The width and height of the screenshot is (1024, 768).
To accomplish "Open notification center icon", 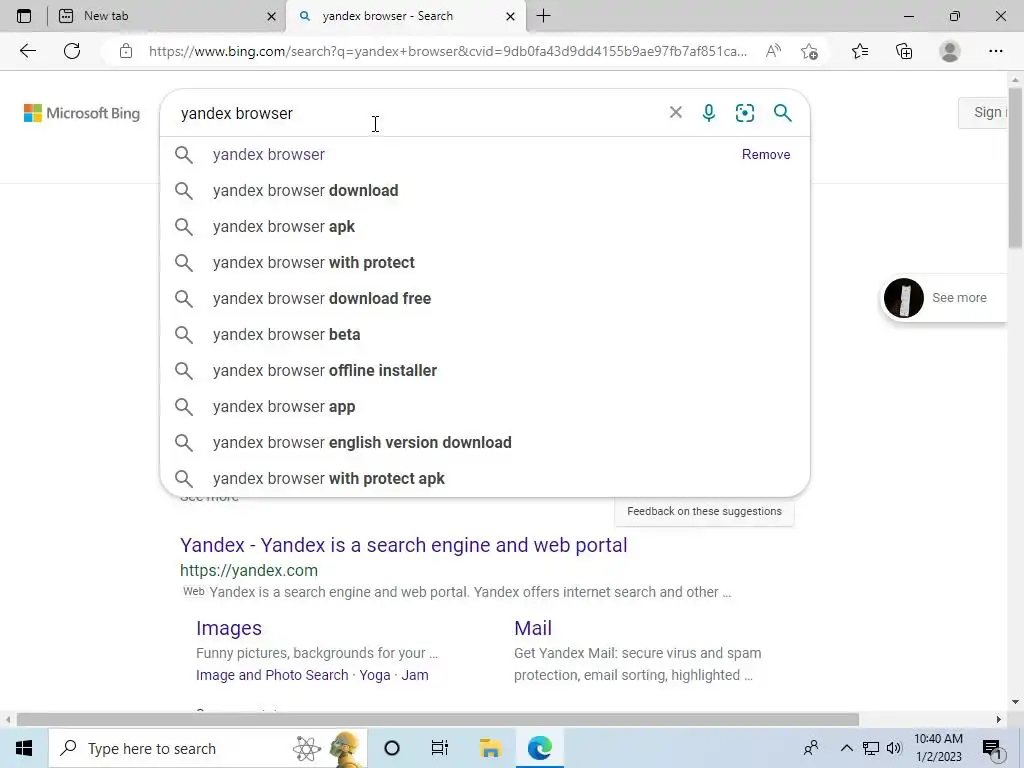I will (x=993, y=749).
